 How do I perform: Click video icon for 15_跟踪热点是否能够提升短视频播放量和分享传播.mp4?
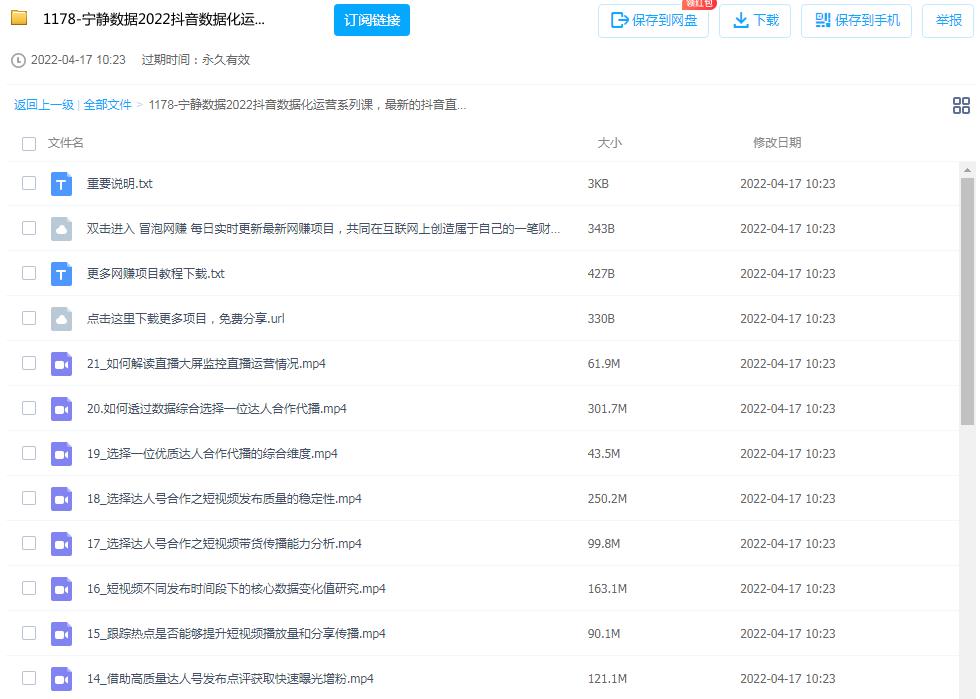tap(61, 634)
